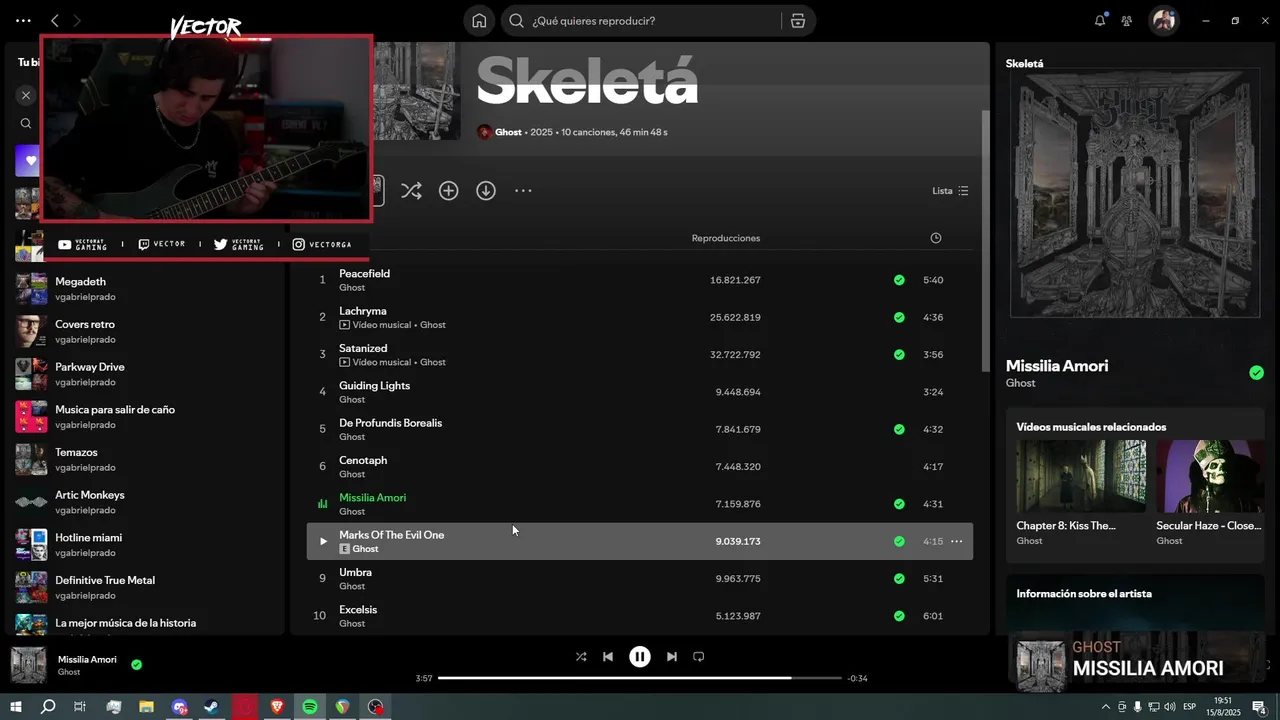Toggle shuffle in the player bar
Viewport: 1280px width, 720px height.
pos(581,657)
